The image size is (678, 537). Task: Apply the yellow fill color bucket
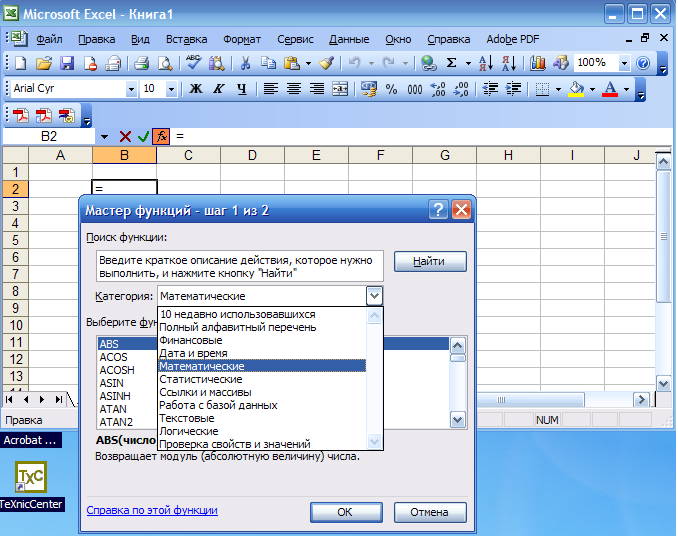[576, 89]
